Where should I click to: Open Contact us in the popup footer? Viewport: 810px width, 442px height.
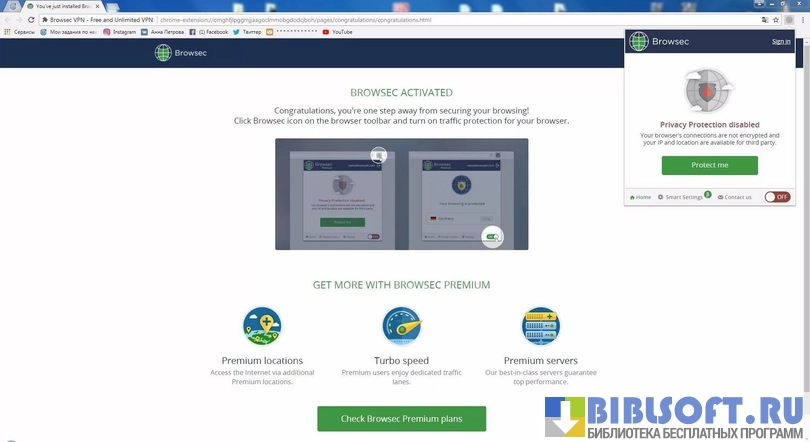click(x=735, y=197)
